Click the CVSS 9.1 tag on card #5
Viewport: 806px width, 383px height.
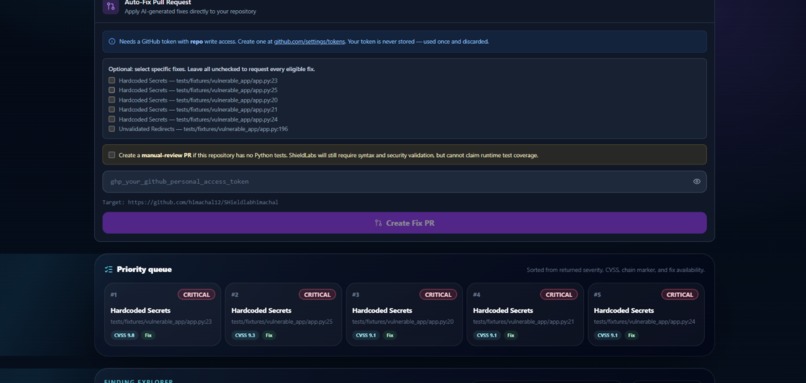[608, 335]
